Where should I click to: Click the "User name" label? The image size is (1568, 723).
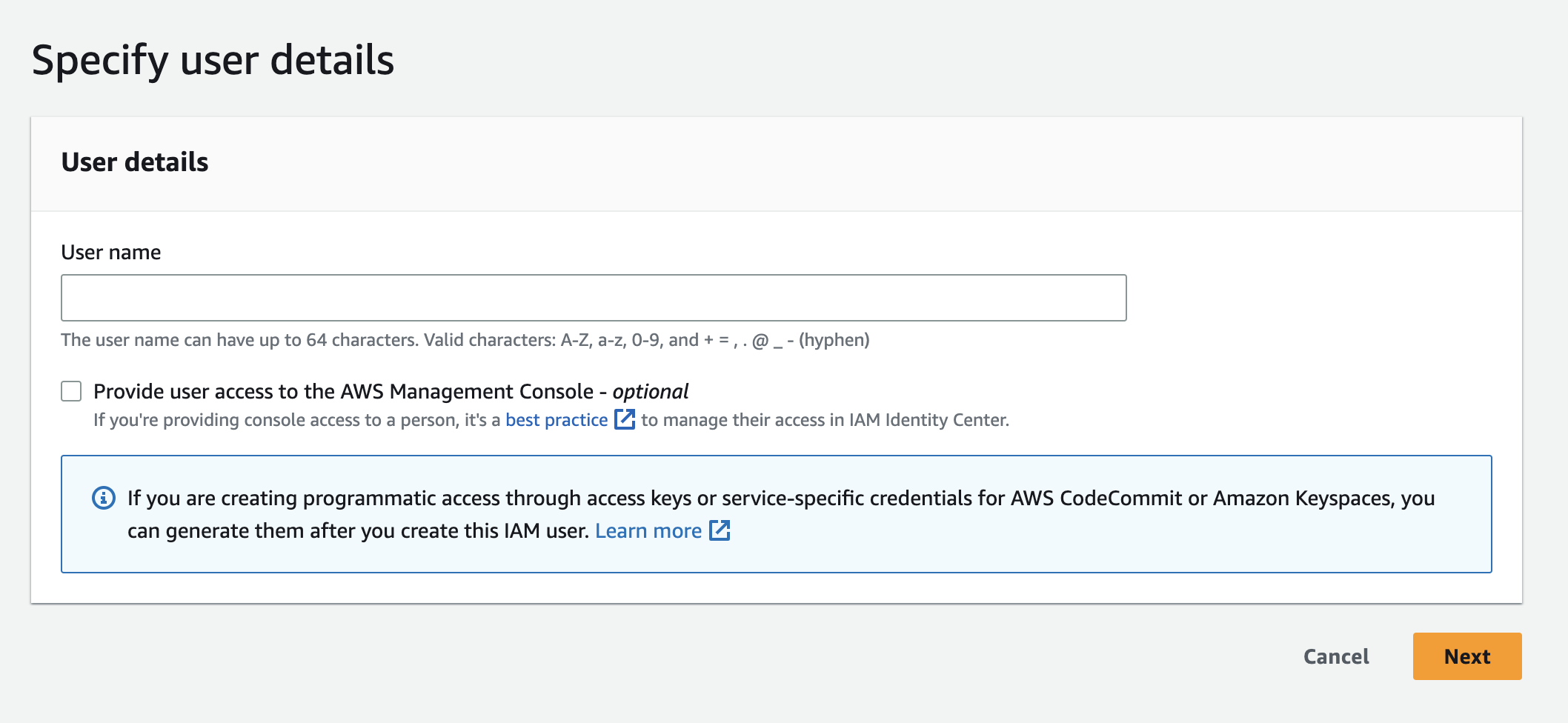(x=110, y=252)
